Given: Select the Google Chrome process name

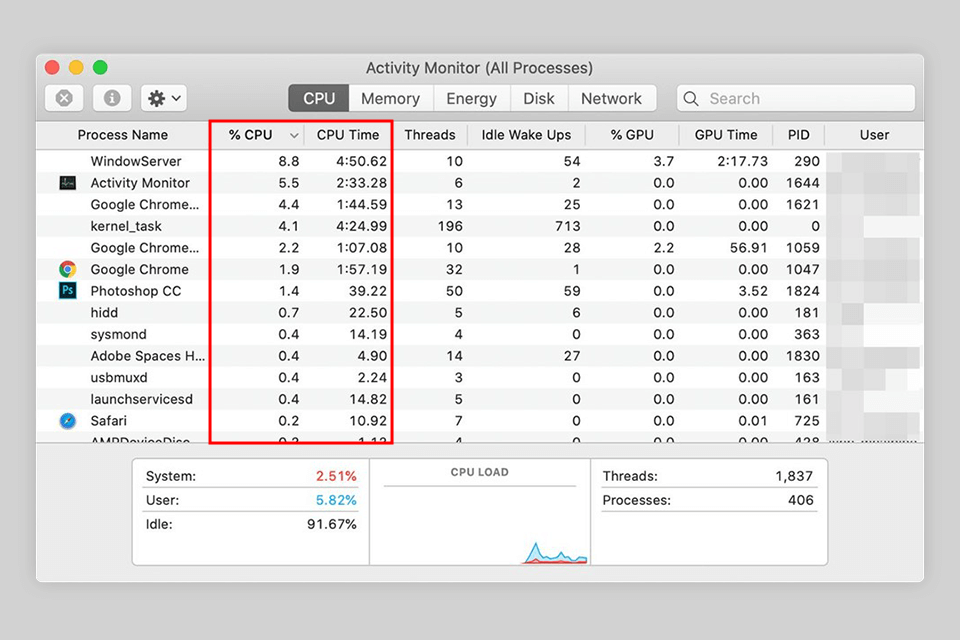Looking at the screenshot, I should (x=140, y=269).
